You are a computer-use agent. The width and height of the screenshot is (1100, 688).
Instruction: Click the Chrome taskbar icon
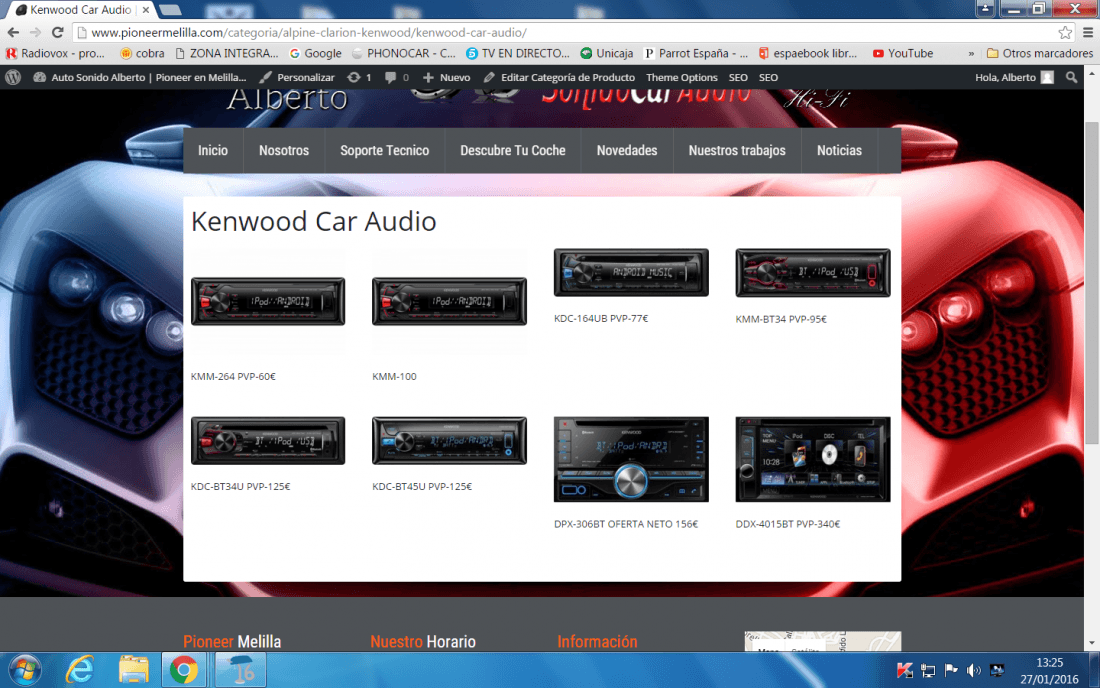coord(184,670)
